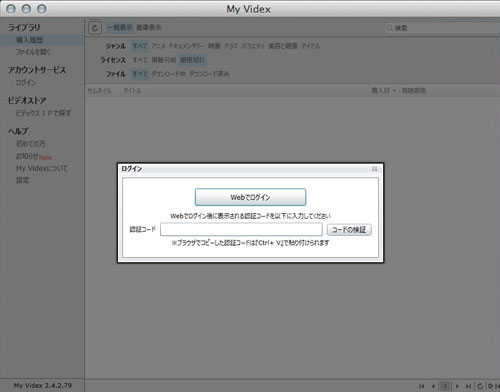The image size is (500, 392).
Task: Click the サムネイル column header
Action: click(x=99, y=91)
